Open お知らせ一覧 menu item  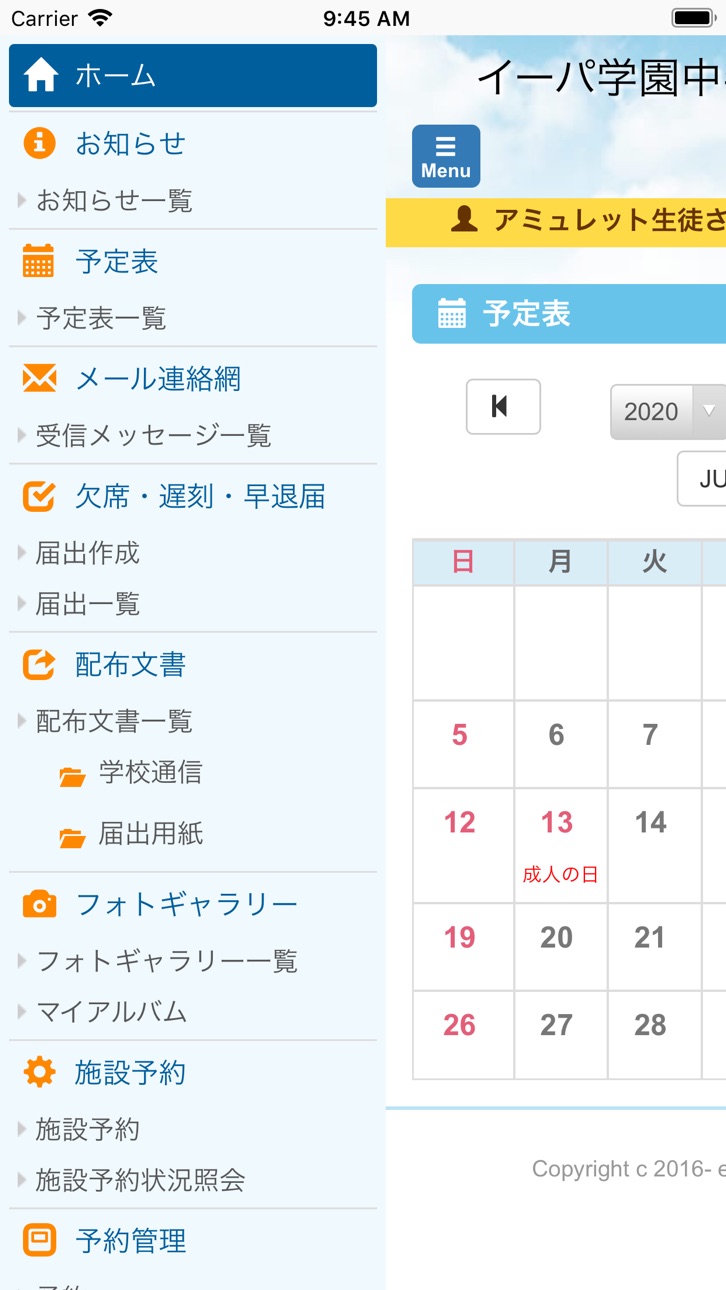(114, 201)
